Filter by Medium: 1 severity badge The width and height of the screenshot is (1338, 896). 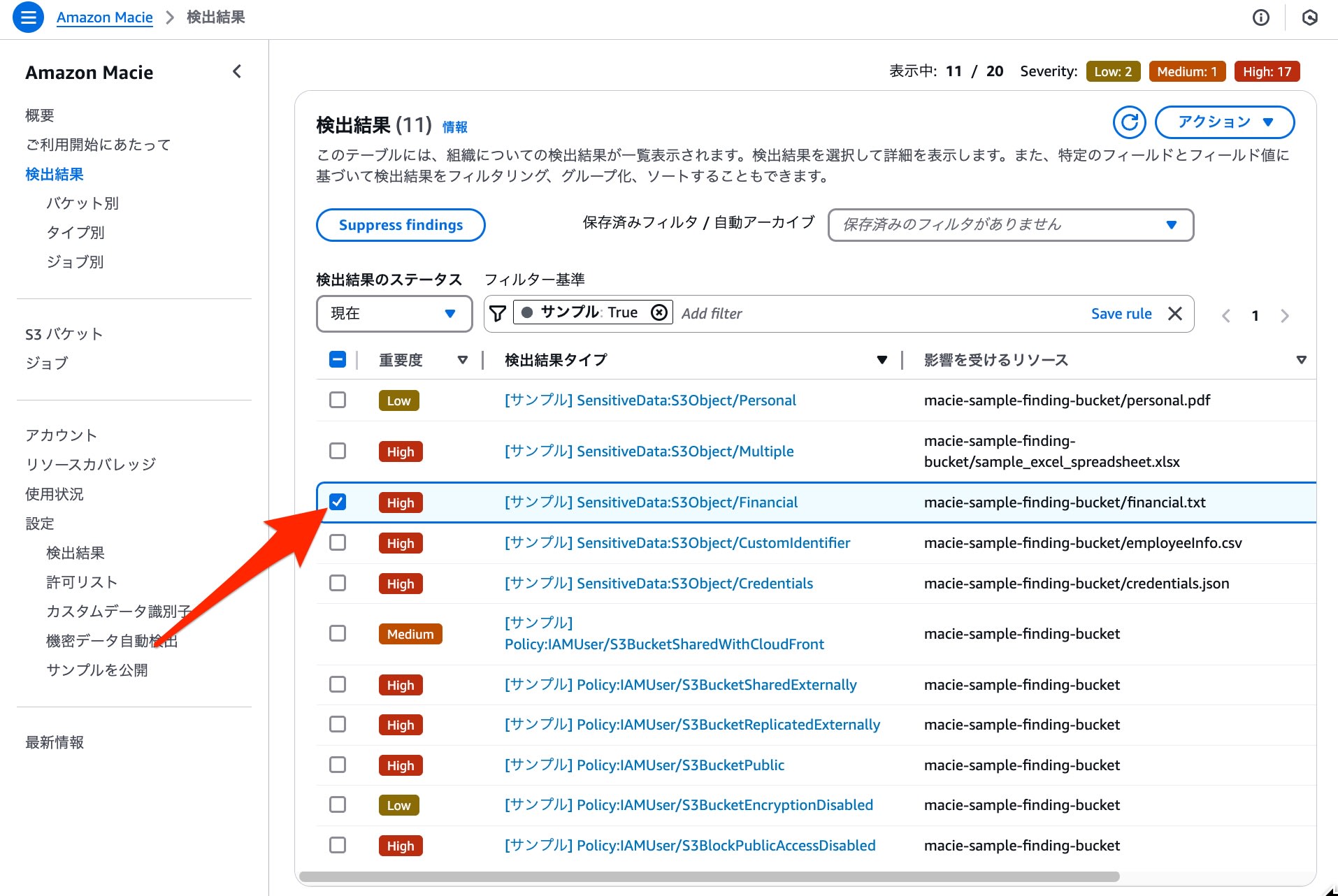1187,71
